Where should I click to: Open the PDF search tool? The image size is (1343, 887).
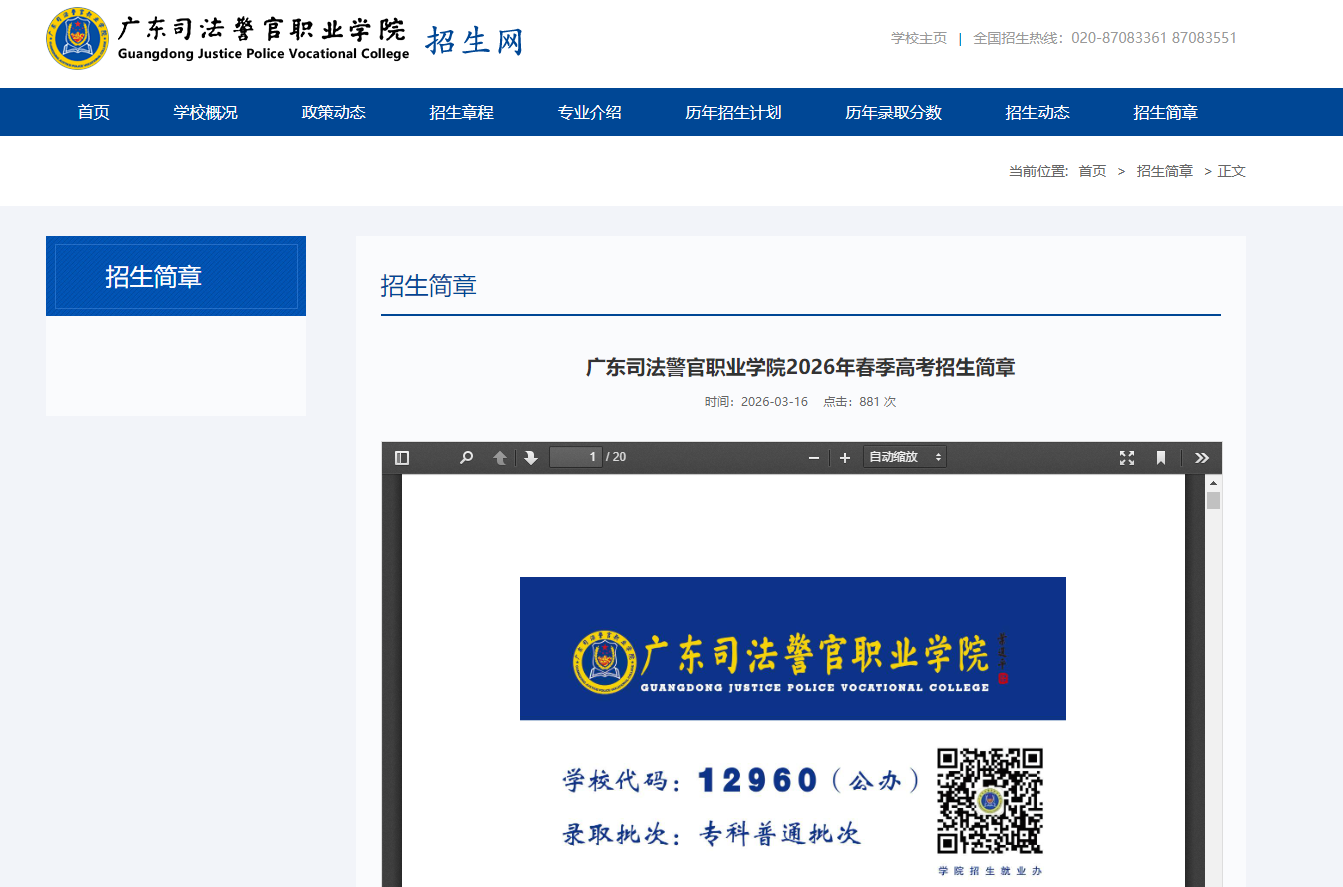click(x=465, y=457)
